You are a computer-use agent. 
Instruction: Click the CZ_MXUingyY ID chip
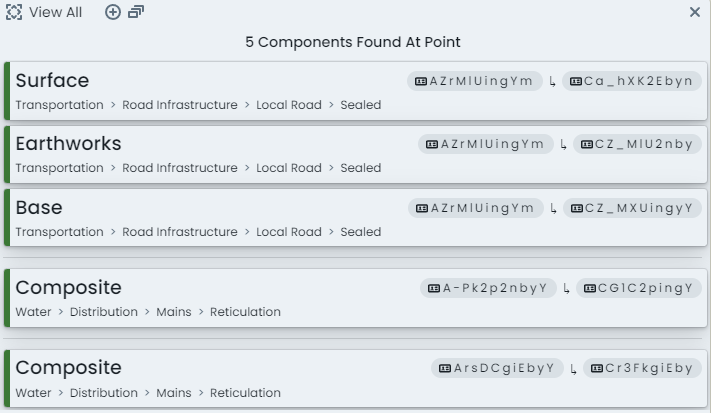(x=632, y=208)
